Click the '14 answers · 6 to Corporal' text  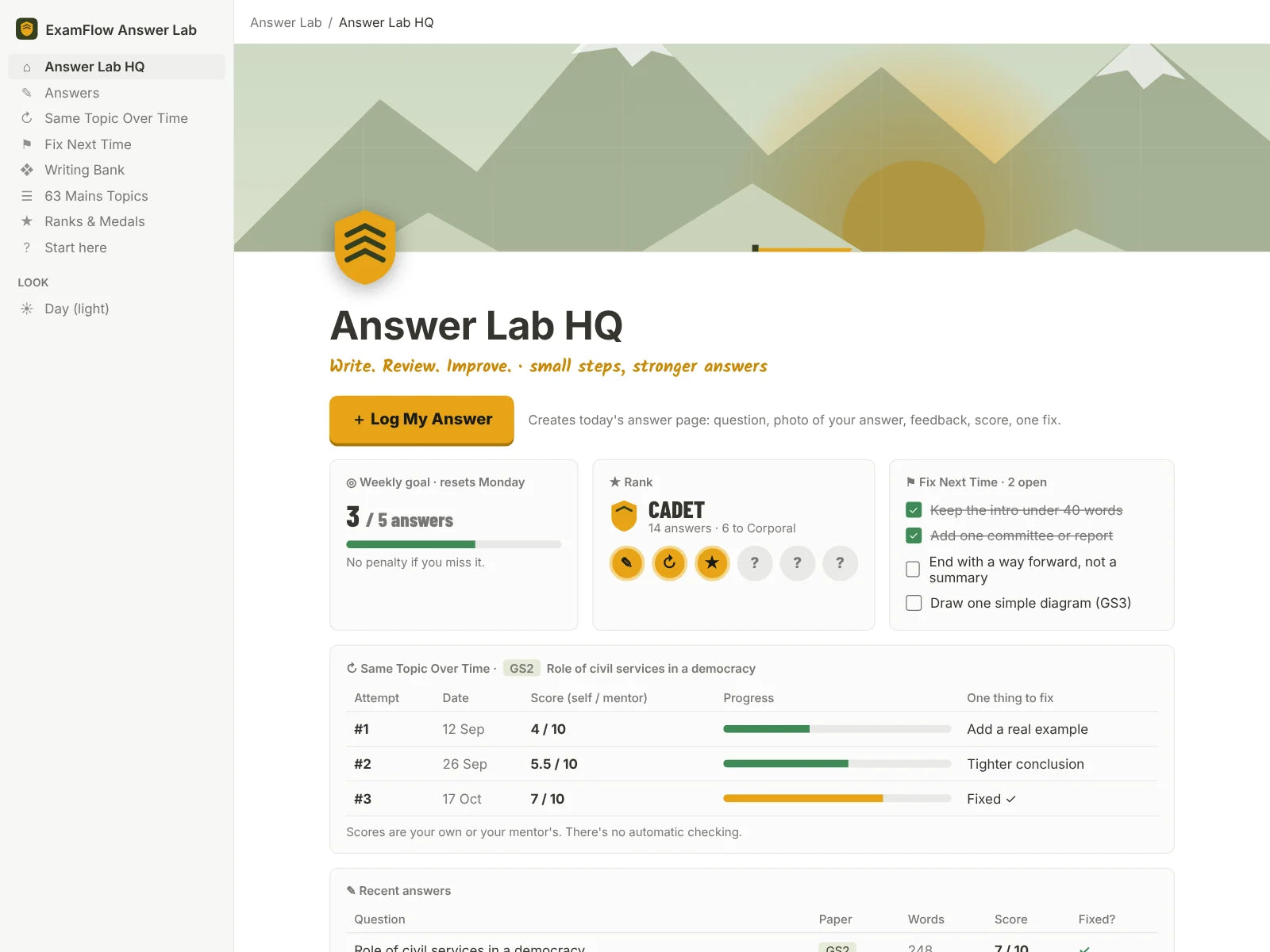[x=722, y=528]
